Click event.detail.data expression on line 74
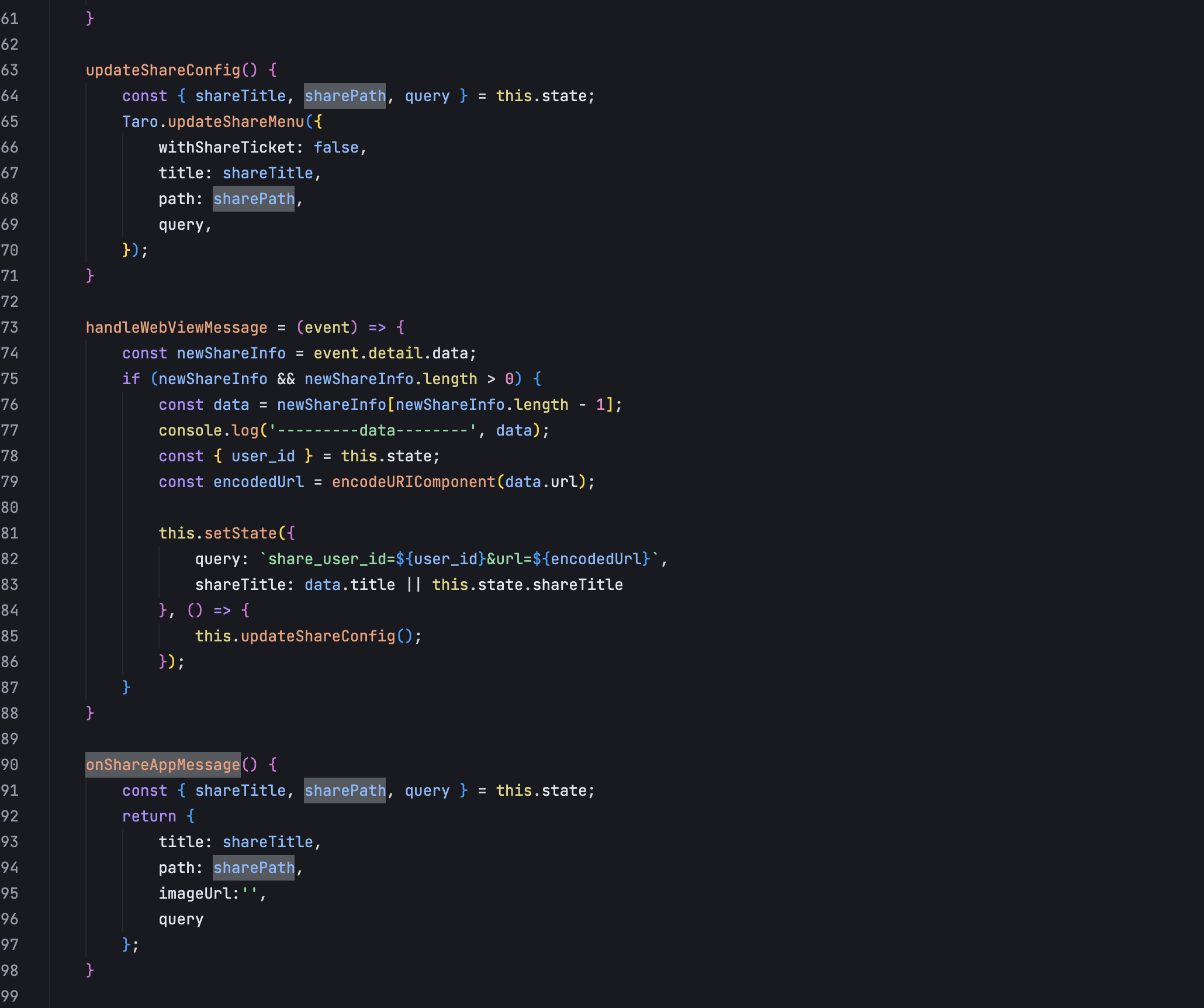The image size is (1204, 1008). pos(391,353)
